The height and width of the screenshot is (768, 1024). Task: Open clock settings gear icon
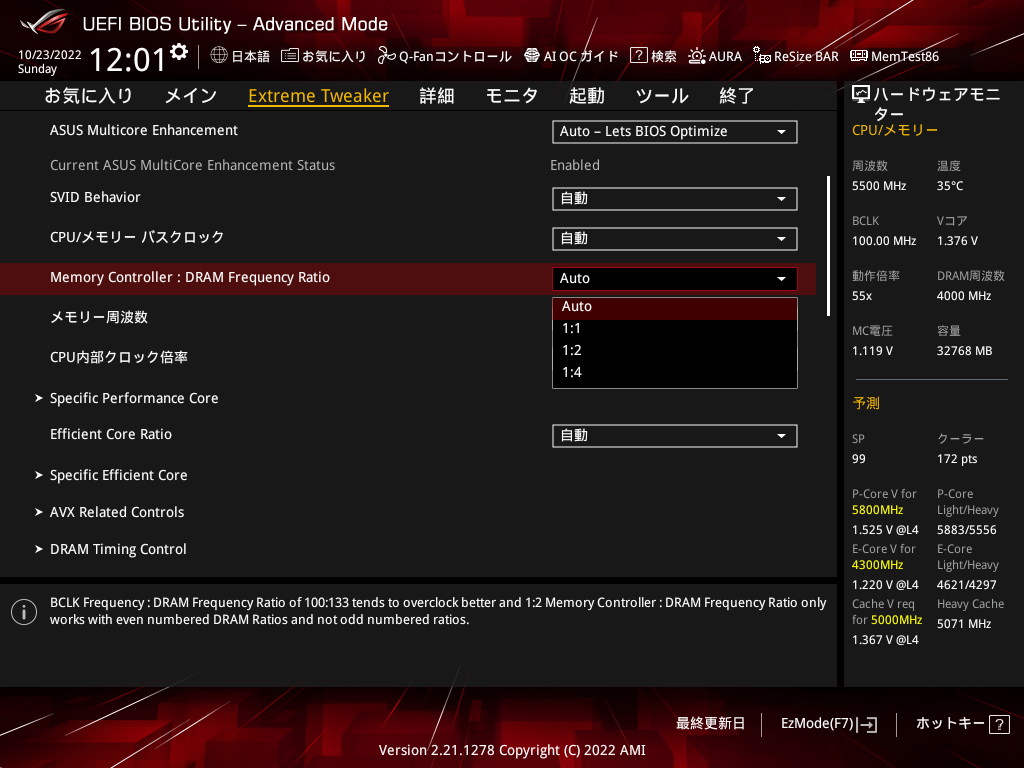[x=179, y=52]
